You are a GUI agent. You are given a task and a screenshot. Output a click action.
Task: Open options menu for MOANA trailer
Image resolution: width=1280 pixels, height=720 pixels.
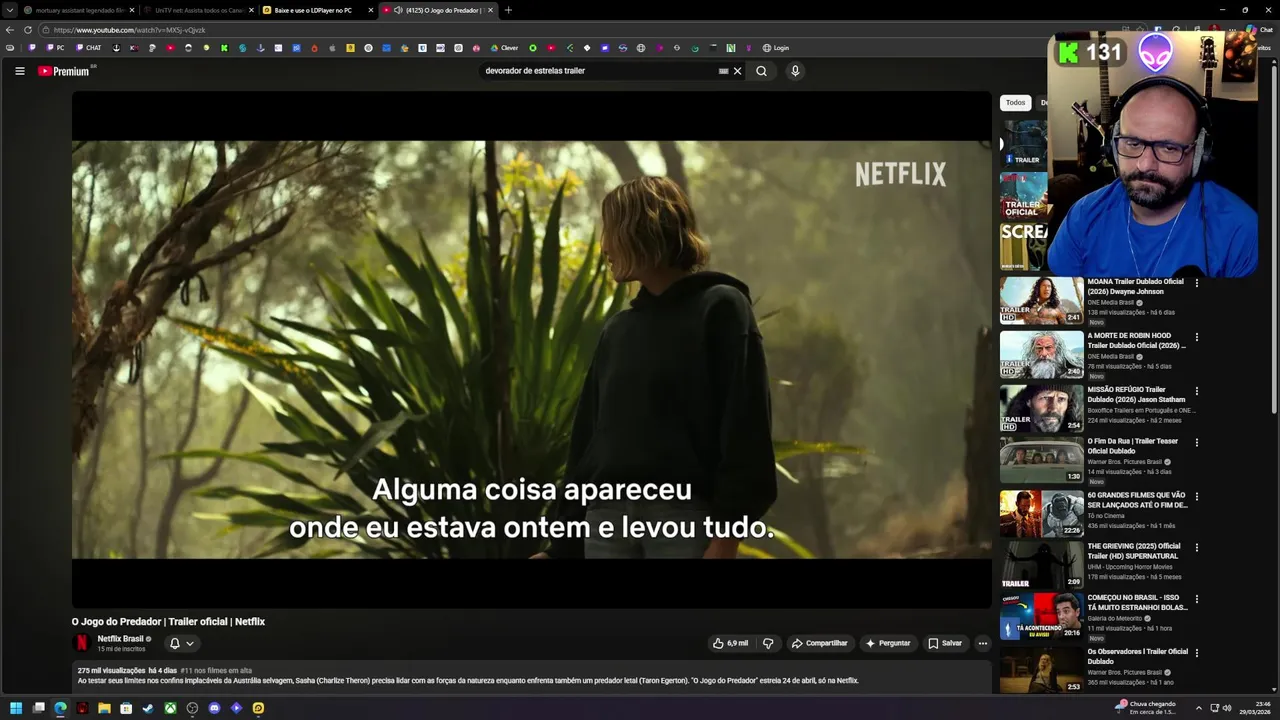1196,283
